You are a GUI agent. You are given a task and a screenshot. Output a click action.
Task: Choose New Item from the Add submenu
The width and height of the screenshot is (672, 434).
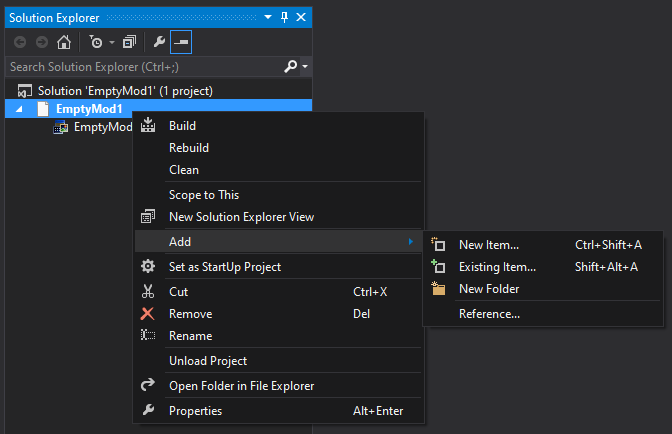tap(488, 245)
